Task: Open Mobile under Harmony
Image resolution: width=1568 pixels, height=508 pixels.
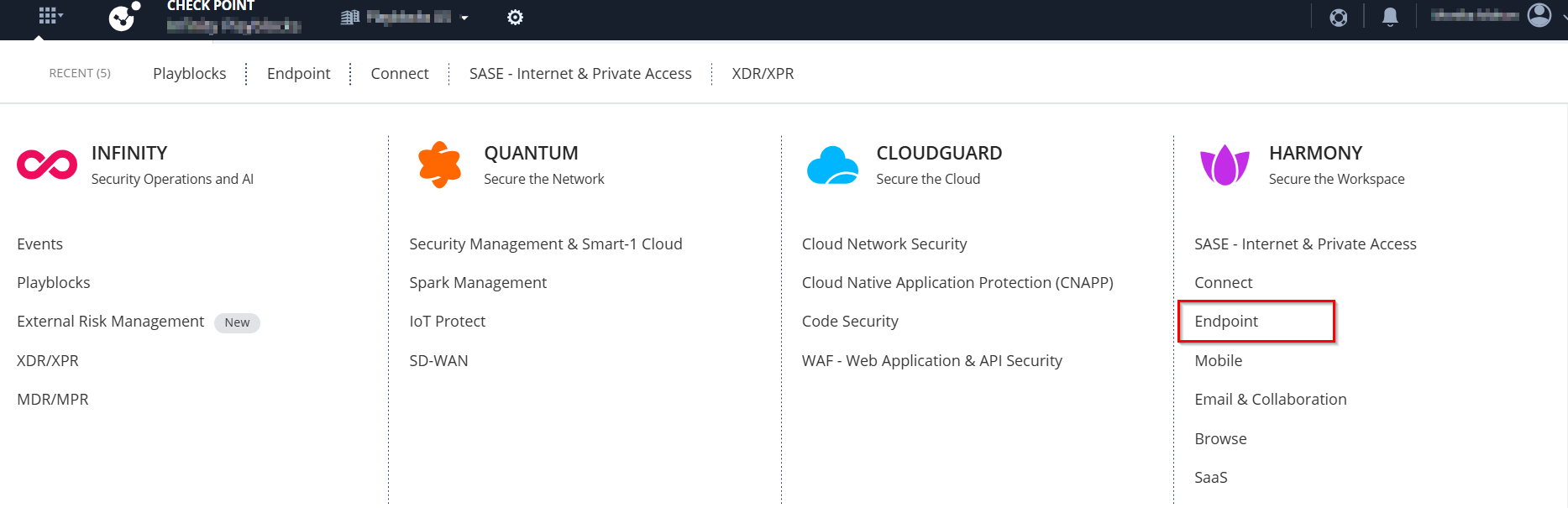Action: pos(1219,360)
